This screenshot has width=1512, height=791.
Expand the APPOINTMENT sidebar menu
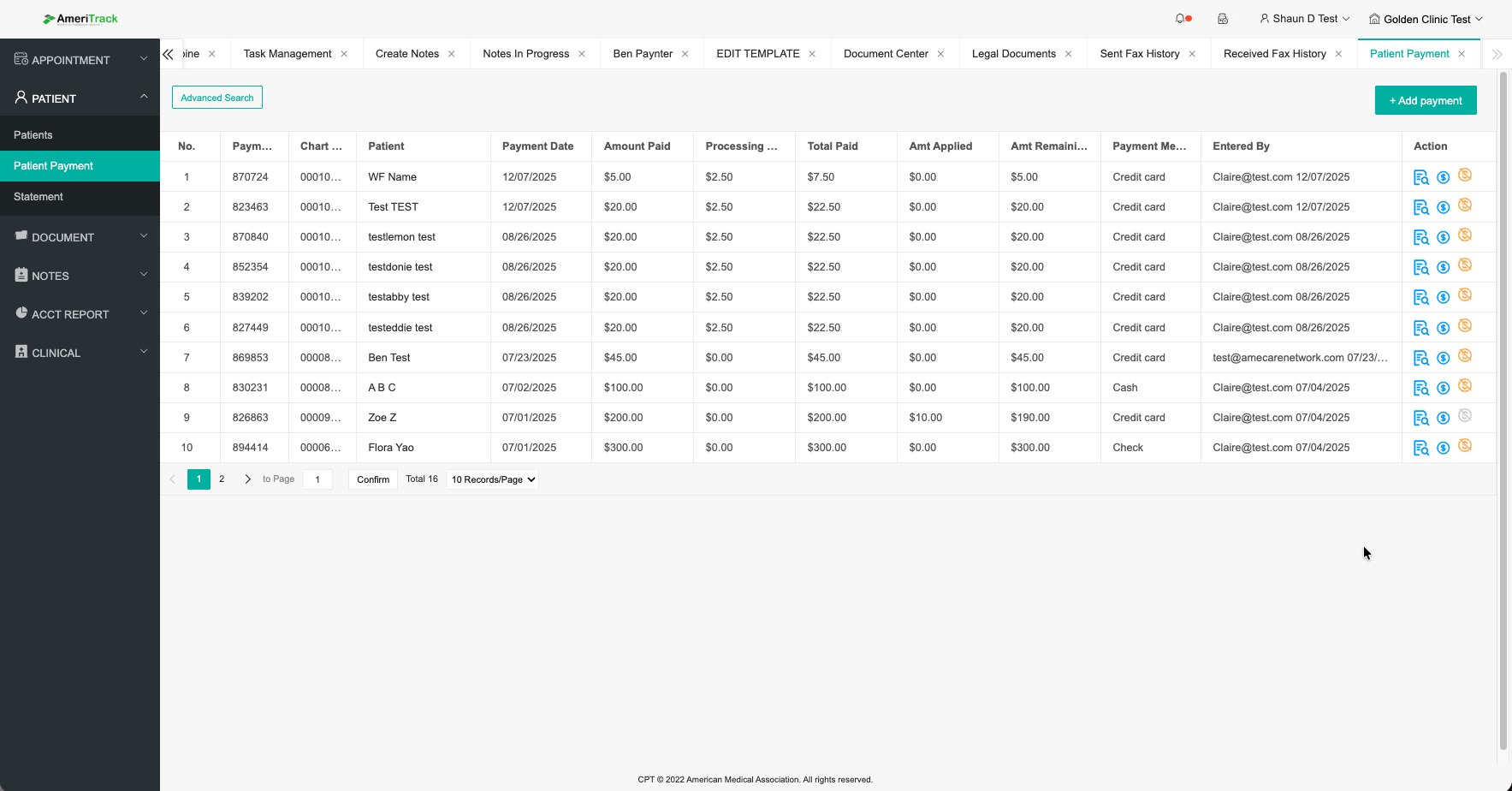80,60
